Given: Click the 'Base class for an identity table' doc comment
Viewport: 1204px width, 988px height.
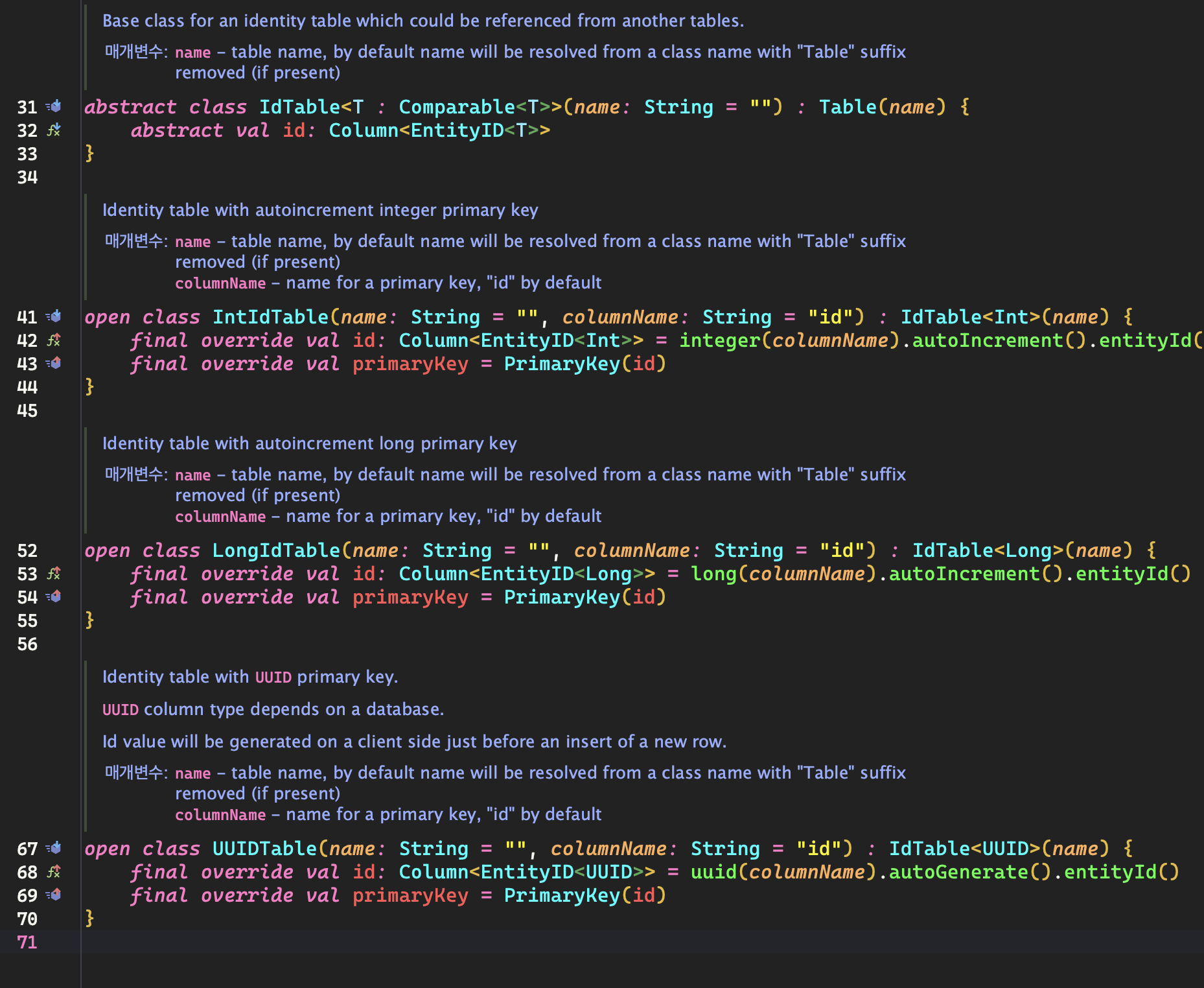Looking at the screenshot, I should coord(423,21).
